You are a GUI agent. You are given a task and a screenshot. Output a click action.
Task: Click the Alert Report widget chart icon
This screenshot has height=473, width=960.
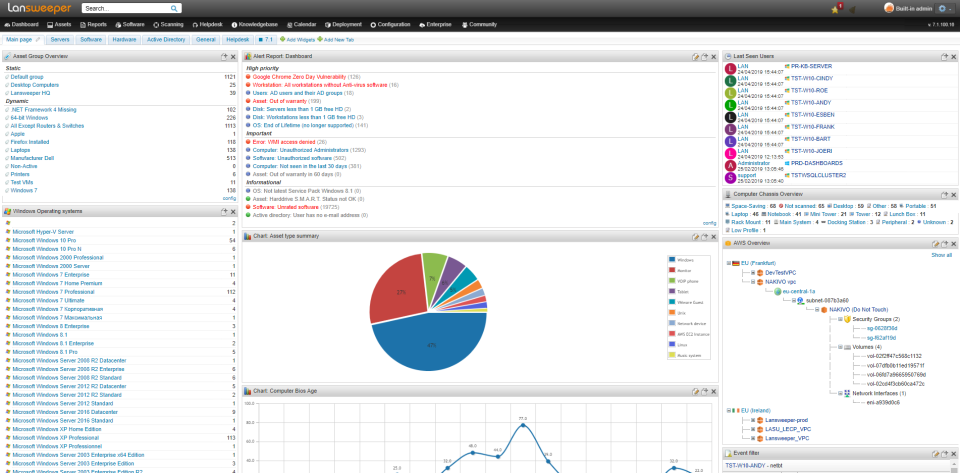[248, 56]
